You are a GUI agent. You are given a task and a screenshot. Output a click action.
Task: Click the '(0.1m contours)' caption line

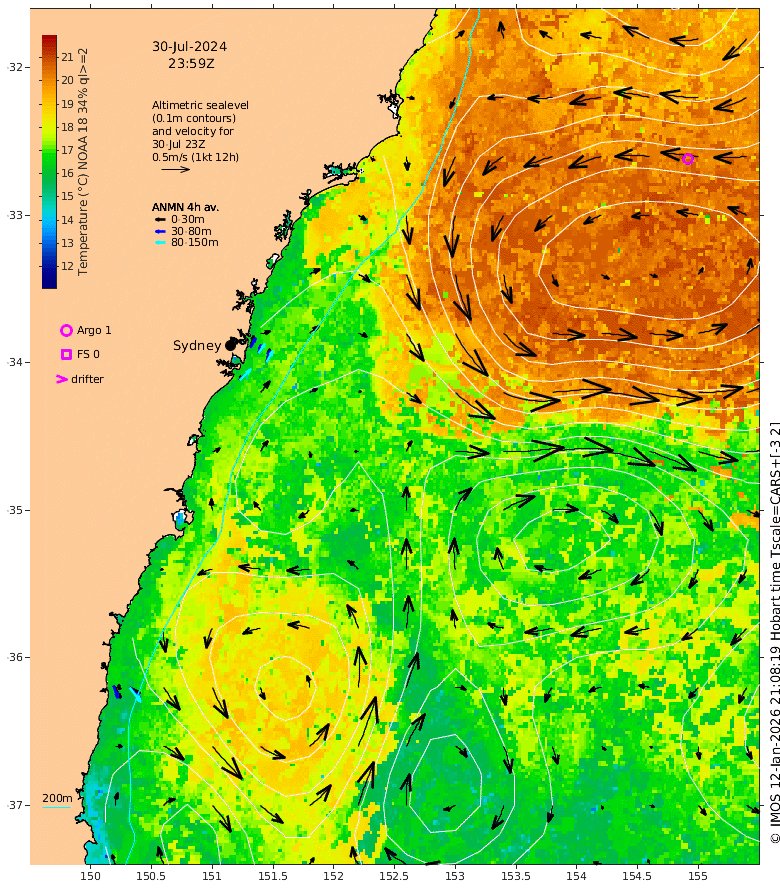(x=194, y=118)
